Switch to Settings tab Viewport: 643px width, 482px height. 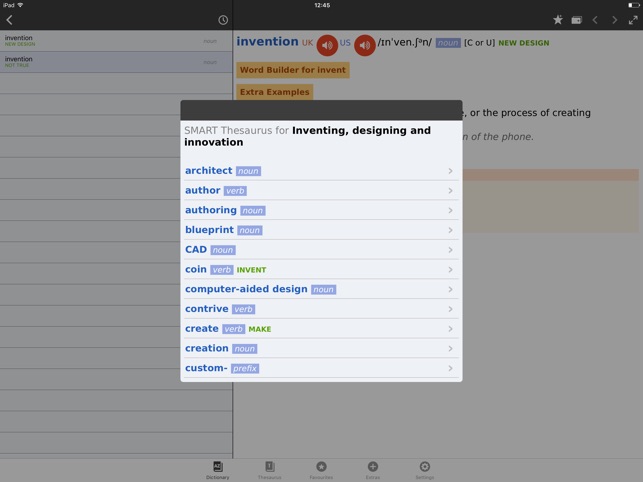(x=424, y=470)
